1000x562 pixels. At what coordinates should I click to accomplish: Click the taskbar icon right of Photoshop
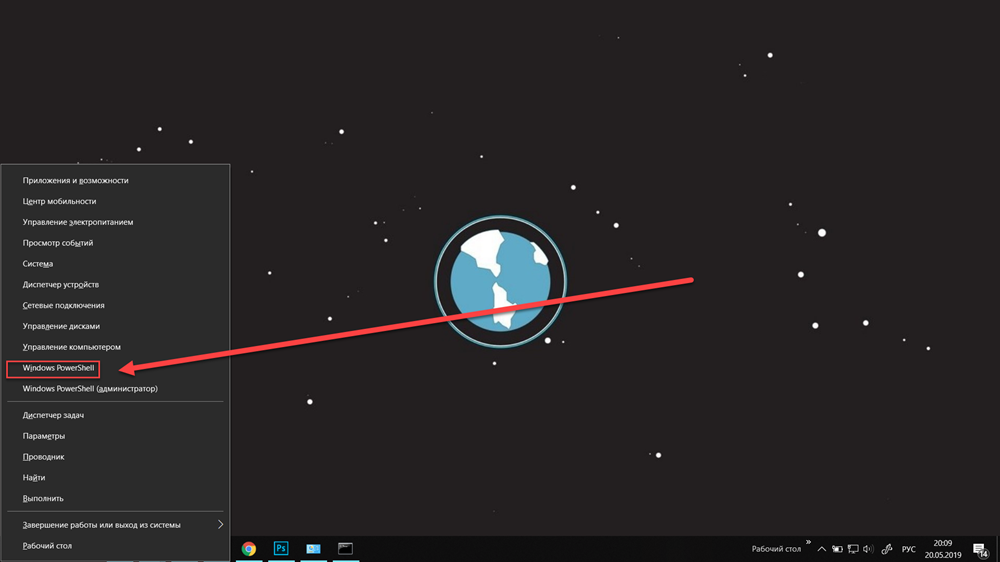coord(313,549)
